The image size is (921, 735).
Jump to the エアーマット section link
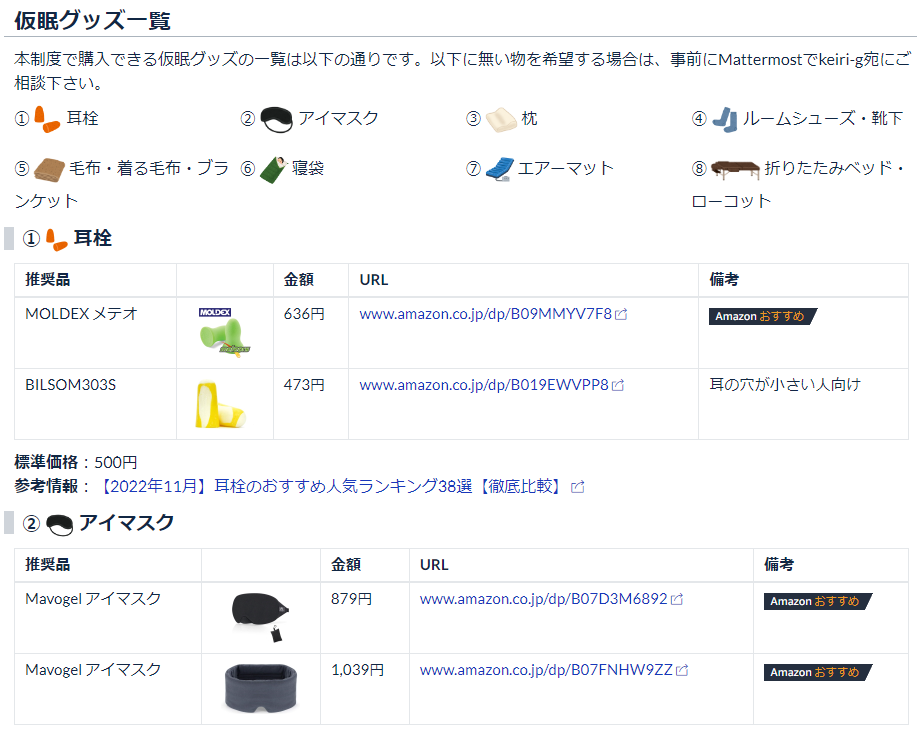(566, 169)
